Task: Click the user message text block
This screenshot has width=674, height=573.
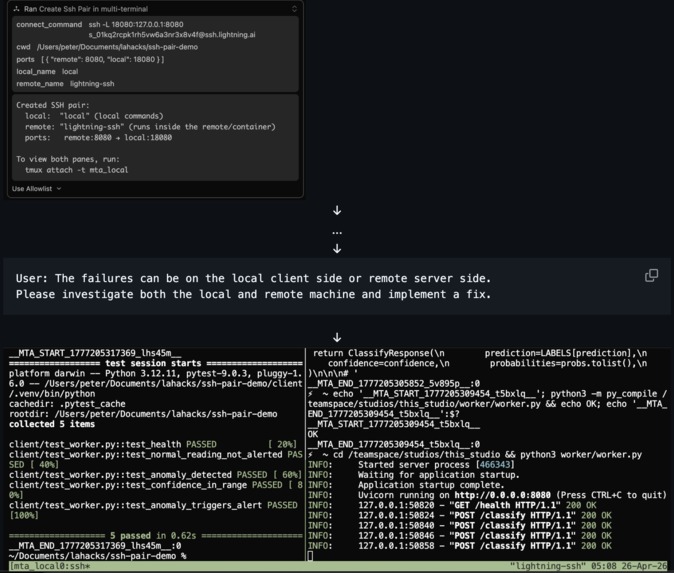Action: click(x=253, y=286)
